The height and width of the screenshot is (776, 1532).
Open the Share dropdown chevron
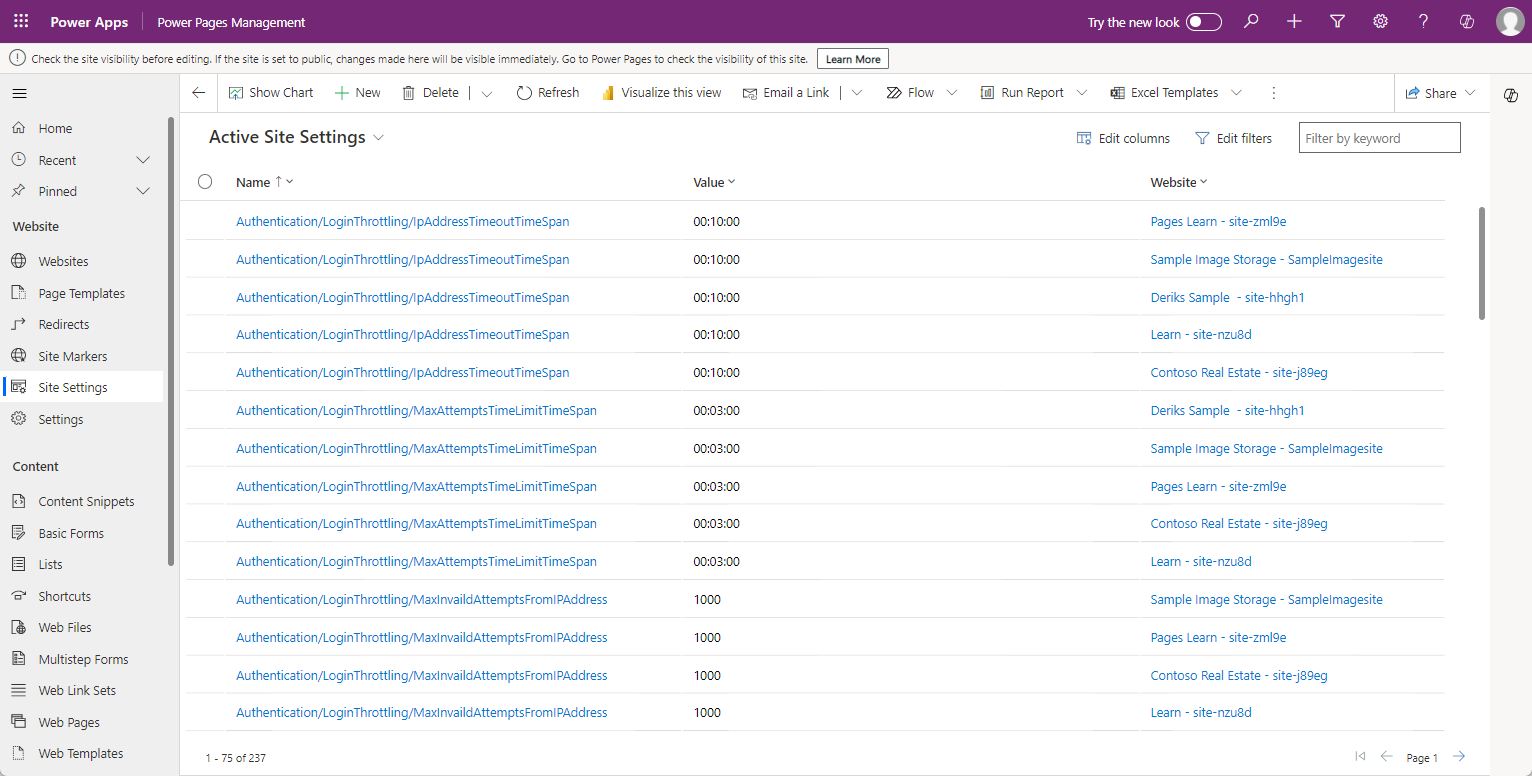point(1470,93)
